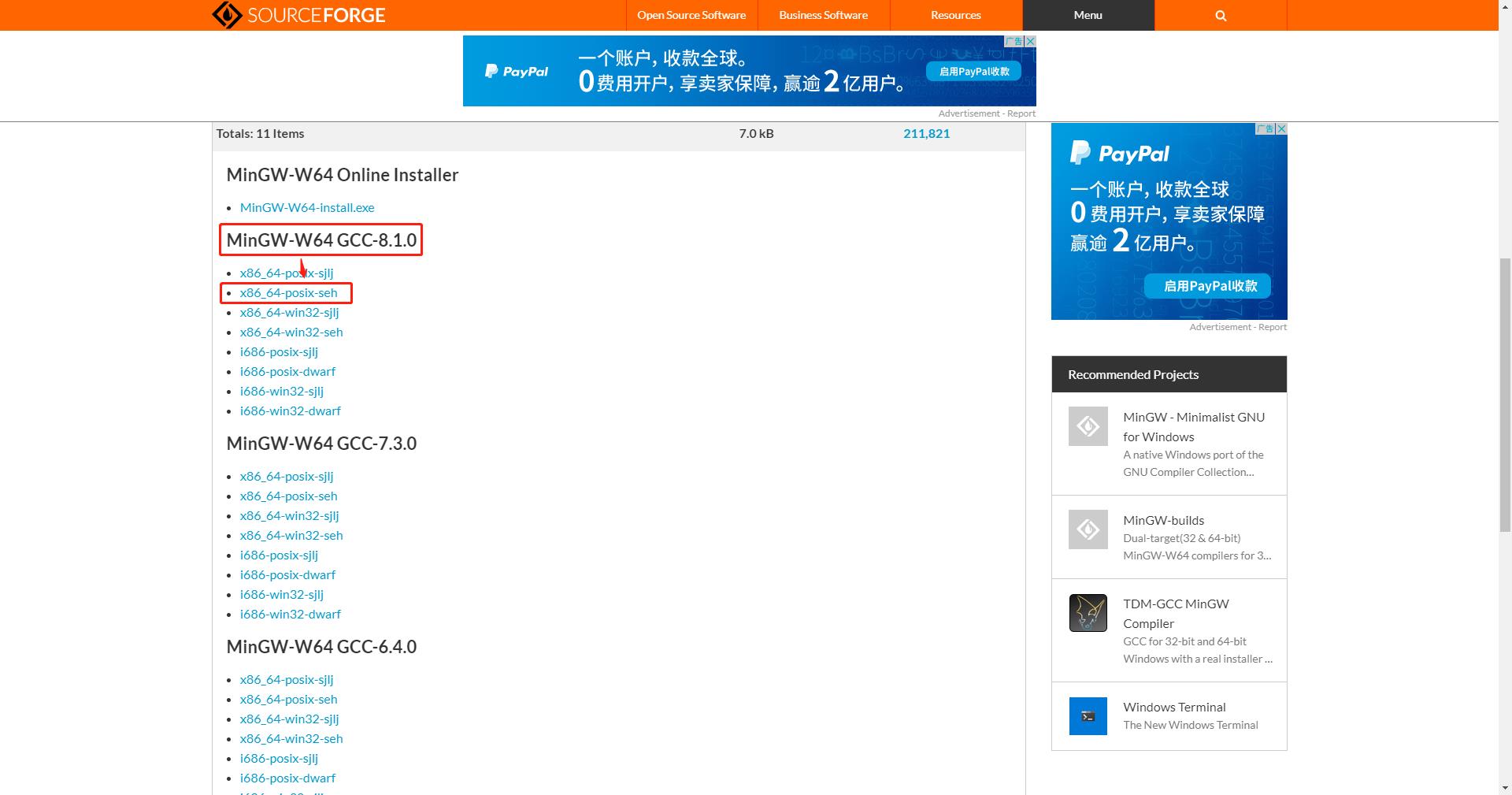Close the sidebar PayPal ad

point(1281,128)
